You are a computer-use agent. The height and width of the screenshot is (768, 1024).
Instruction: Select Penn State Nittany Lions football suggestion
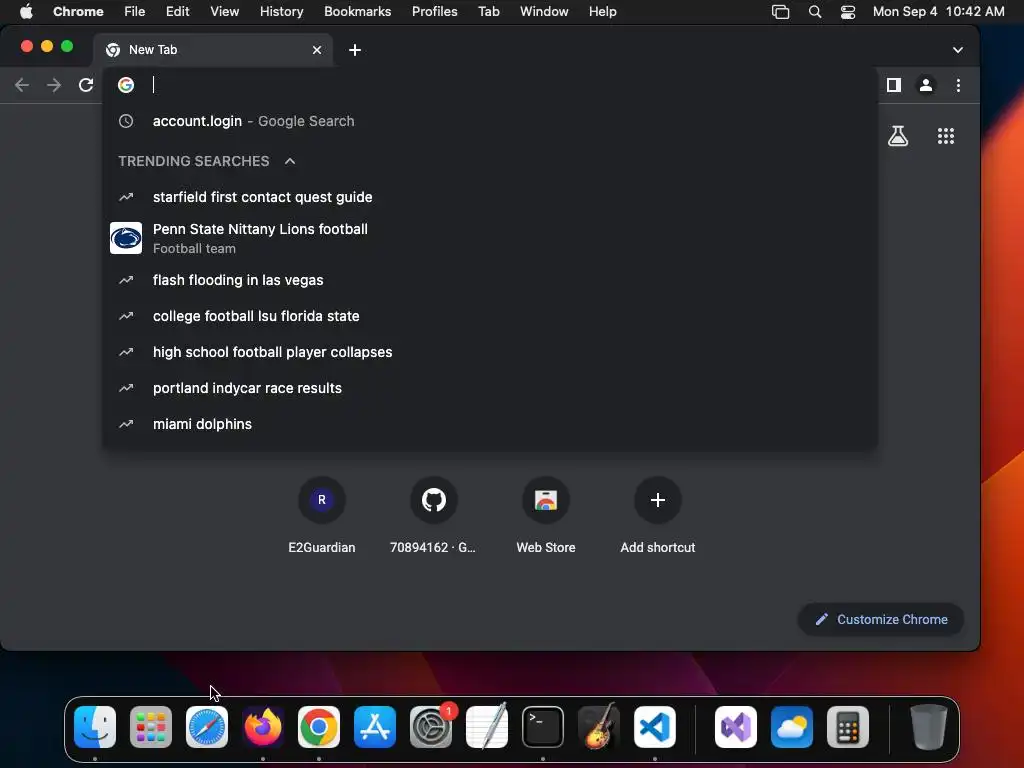(490, 238)
